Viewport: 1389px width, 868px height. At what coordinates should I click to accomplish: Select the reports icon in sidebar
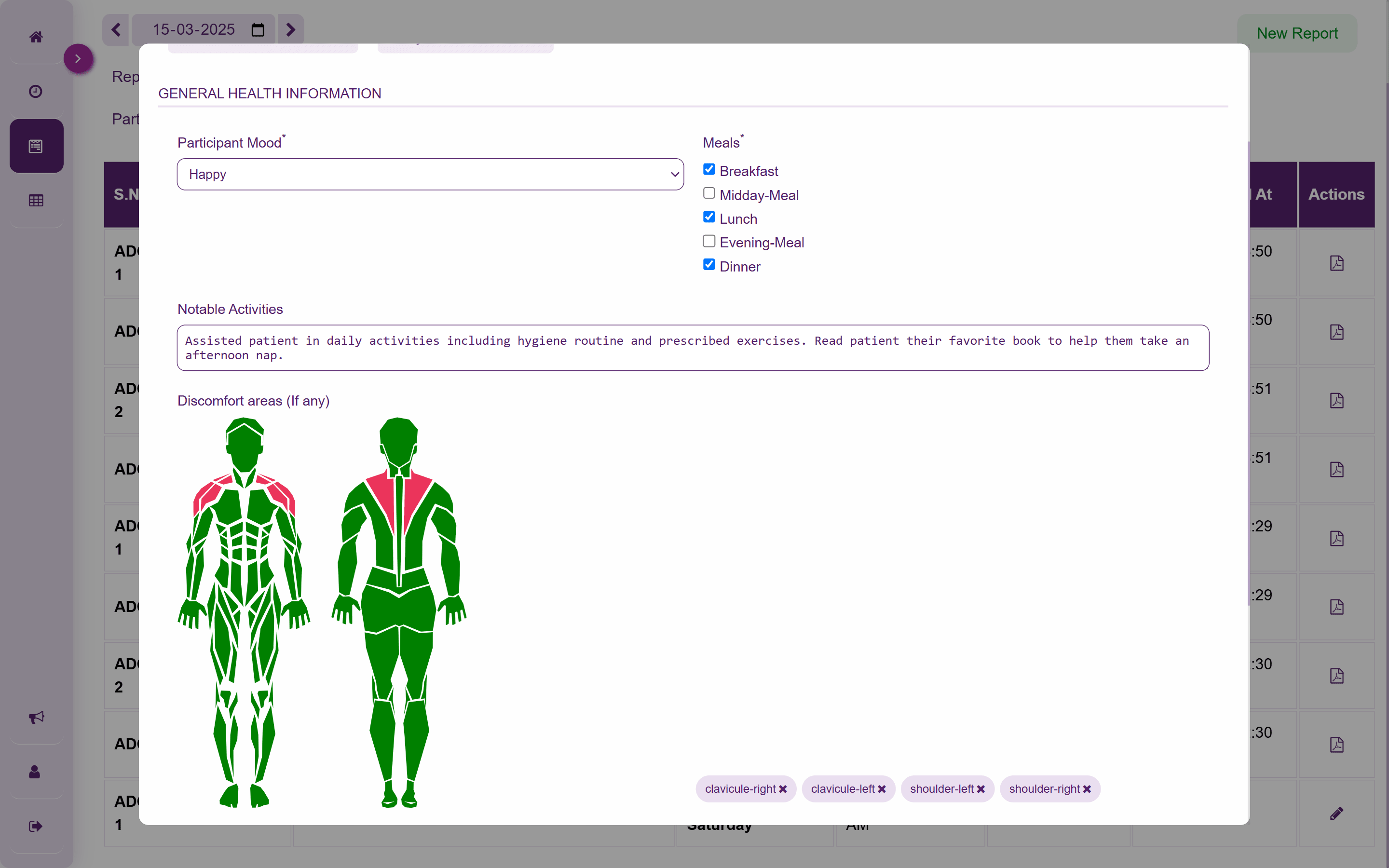pos(36,146)
